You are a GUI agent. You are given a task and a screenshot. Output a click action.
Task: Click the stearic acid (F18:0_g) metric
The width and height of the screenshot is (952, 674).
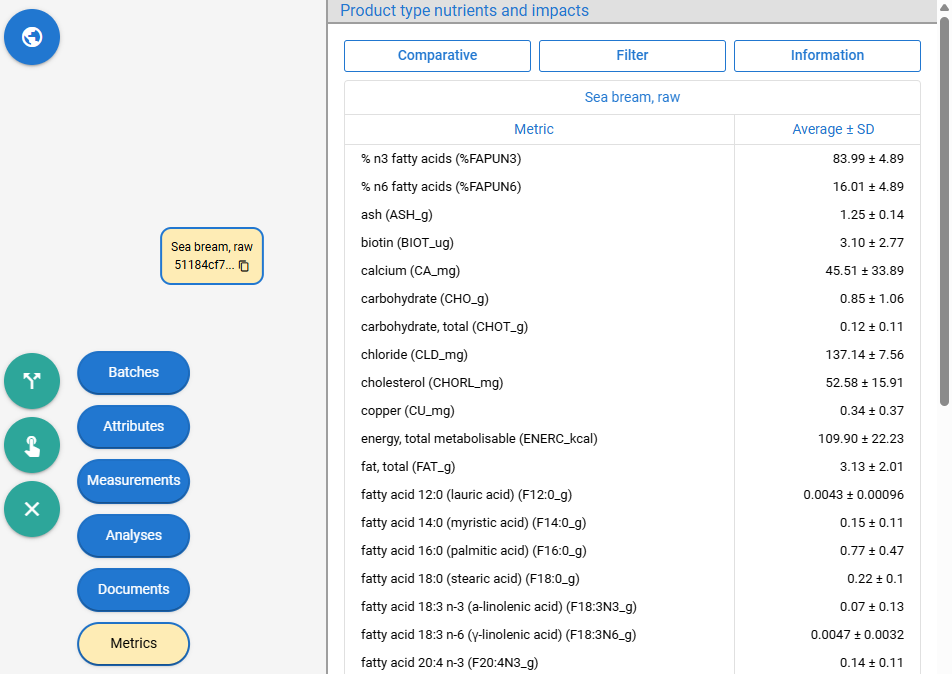pyautogui.click(x=470, y=578)
